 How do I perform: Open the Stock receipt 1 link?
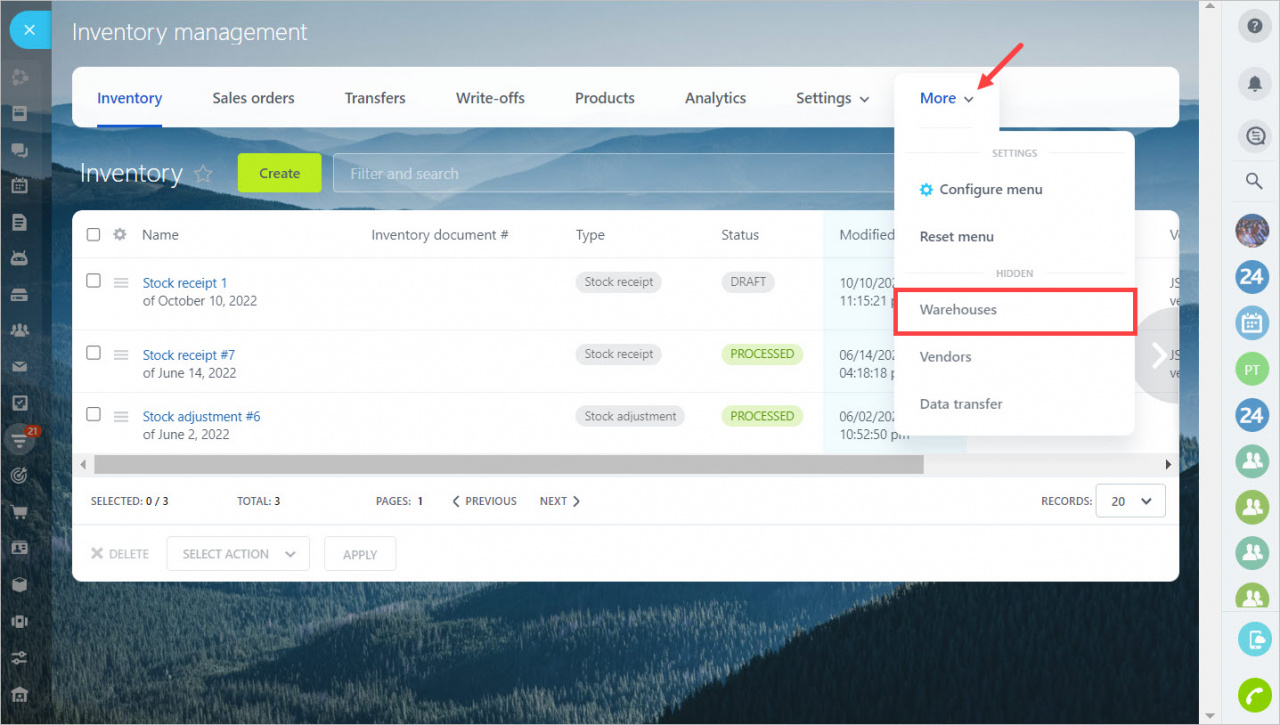click(185, 283)
